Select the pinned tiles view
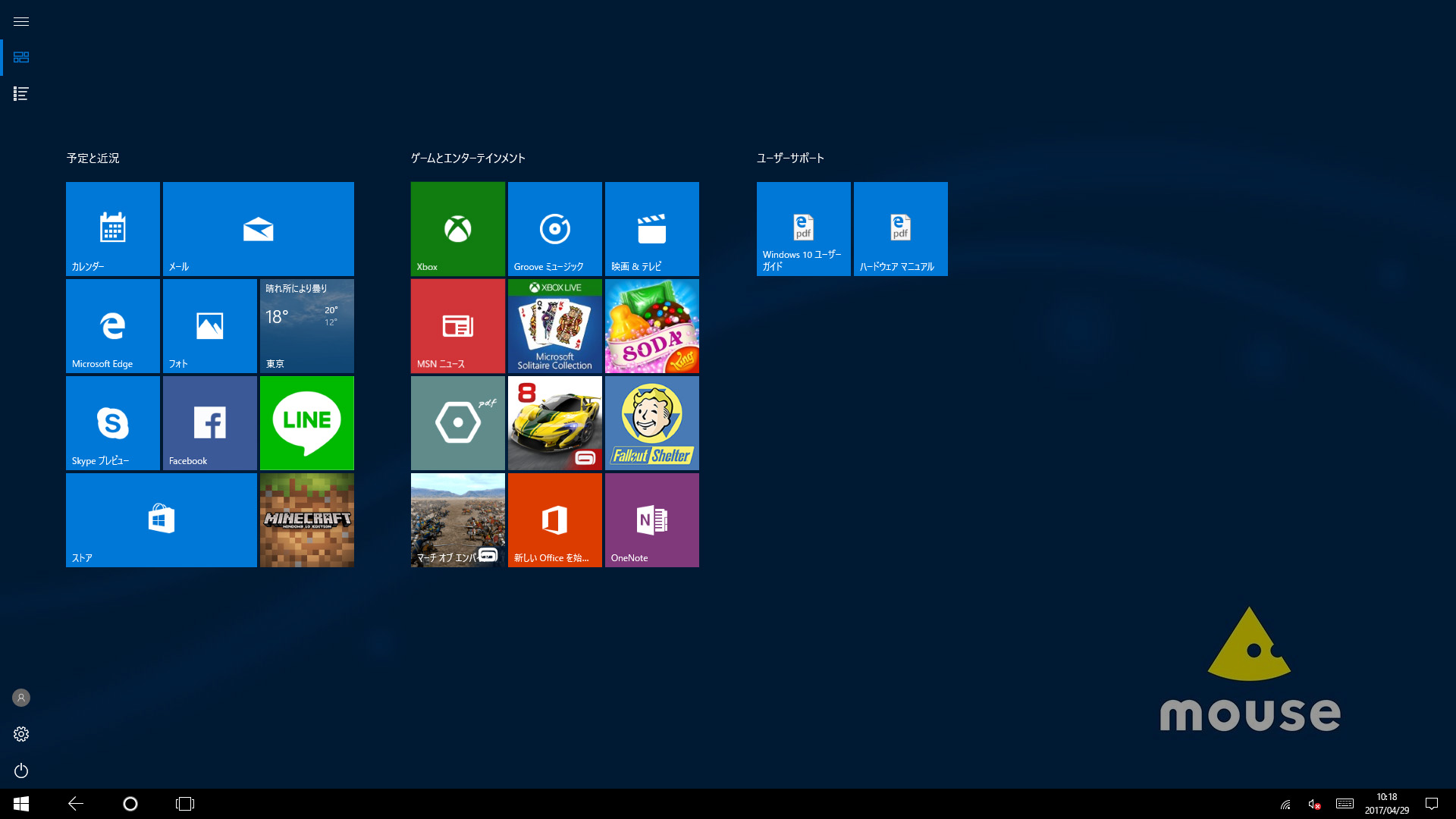1456x819 pixels. tap(20, 57)
